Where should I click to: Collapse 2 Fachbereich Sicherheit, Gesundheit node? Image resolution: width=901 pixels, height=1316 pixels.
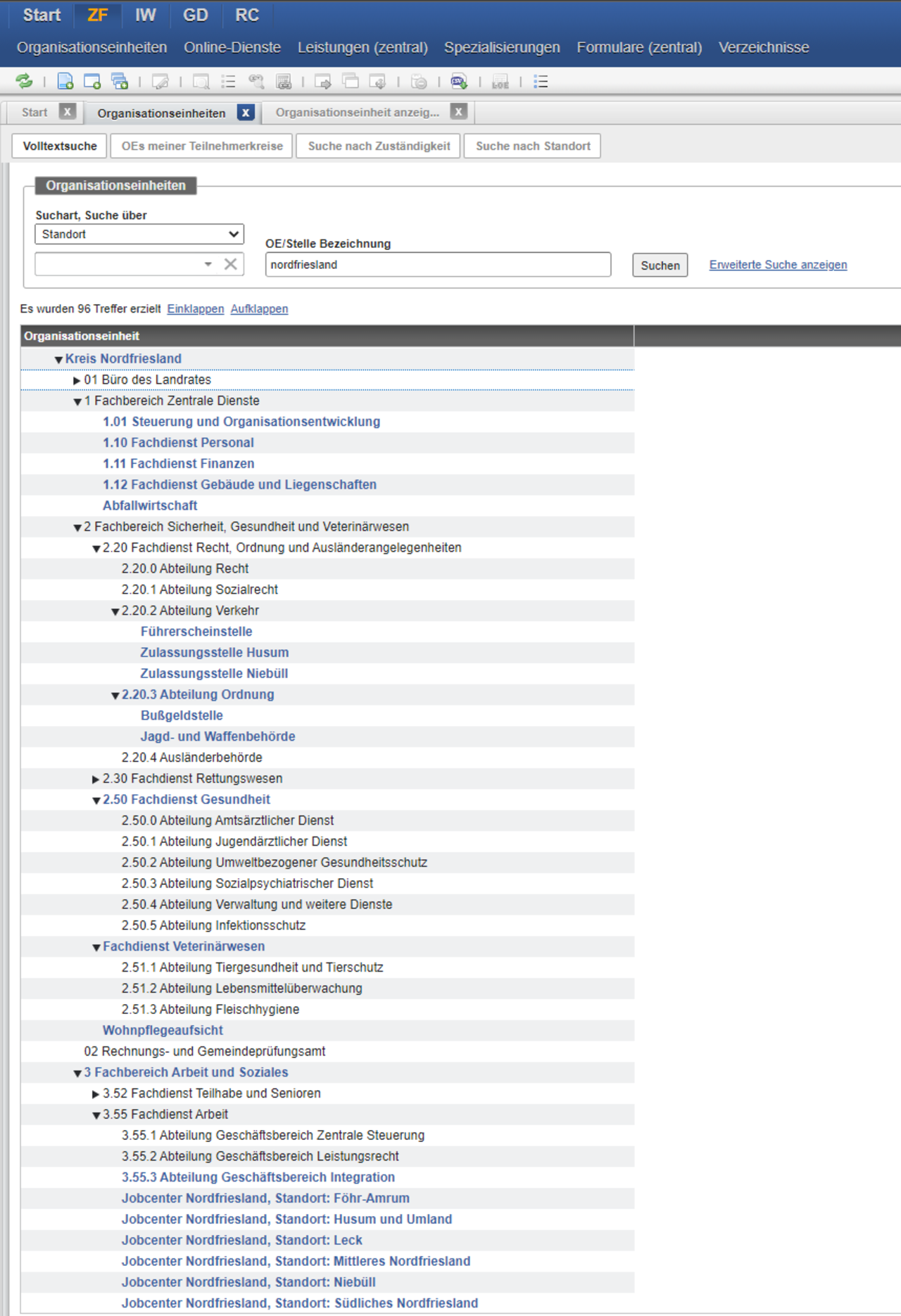77,528
